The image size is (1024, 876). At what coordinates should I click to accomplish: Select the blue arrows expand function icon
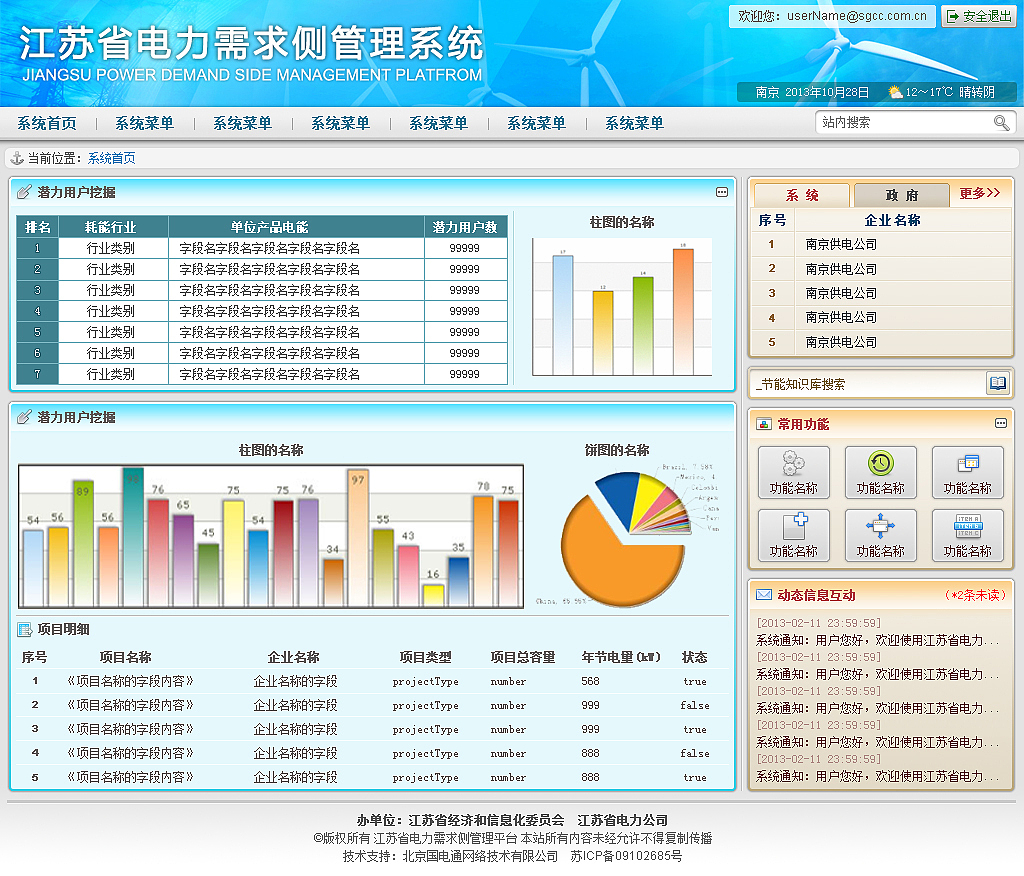click(x=881, y=527)
